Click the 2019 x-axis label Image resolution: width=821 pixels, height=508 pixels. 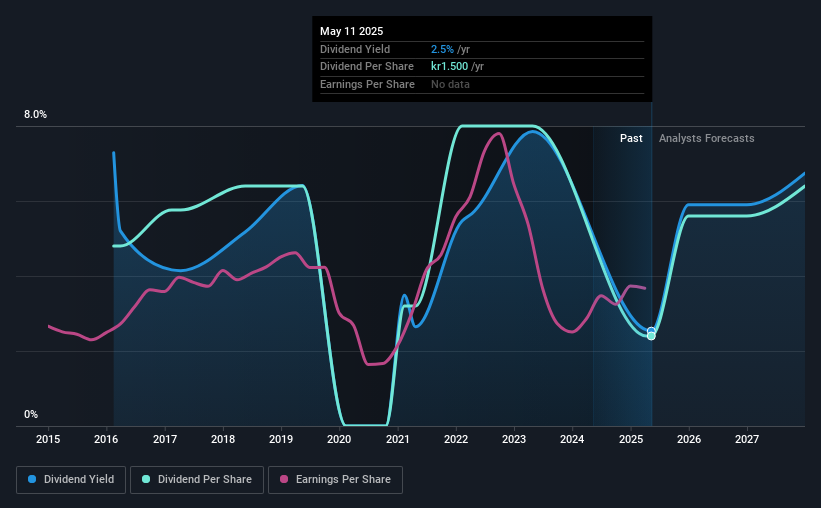tap(281, 439)
